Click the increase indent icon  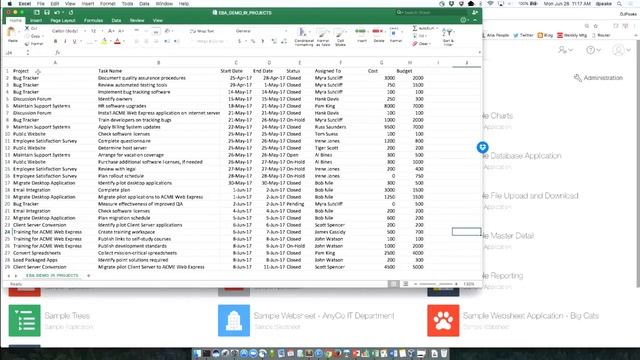(176, 41)
